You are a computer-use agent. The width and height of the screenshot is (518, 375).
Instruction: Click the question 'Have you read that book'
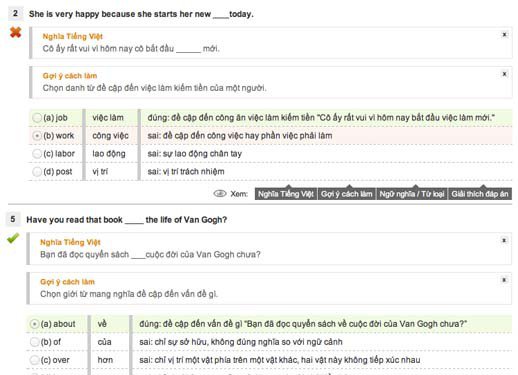(127, 220)
